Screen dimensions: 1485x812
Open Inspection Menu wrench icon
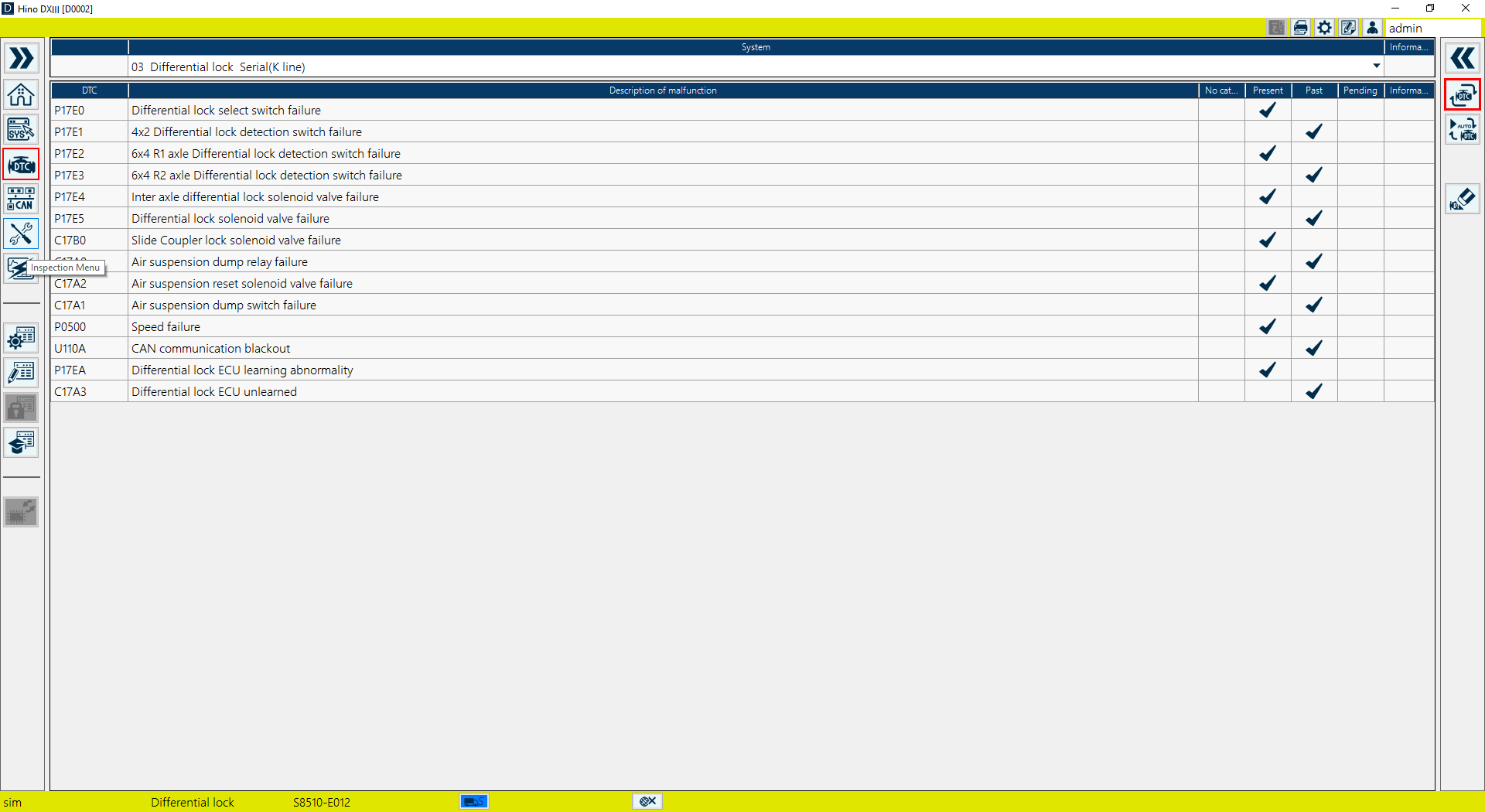tap(21, 234)
